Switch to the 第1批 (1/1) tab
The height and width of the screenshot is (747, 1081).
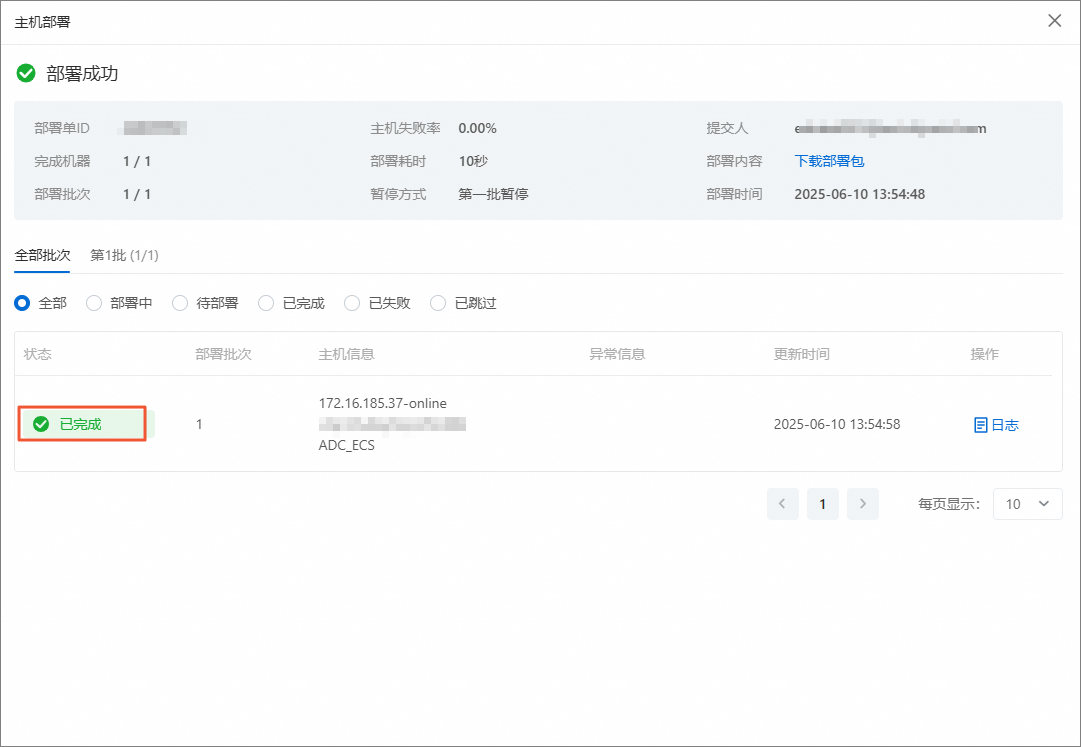coord(124,255)
